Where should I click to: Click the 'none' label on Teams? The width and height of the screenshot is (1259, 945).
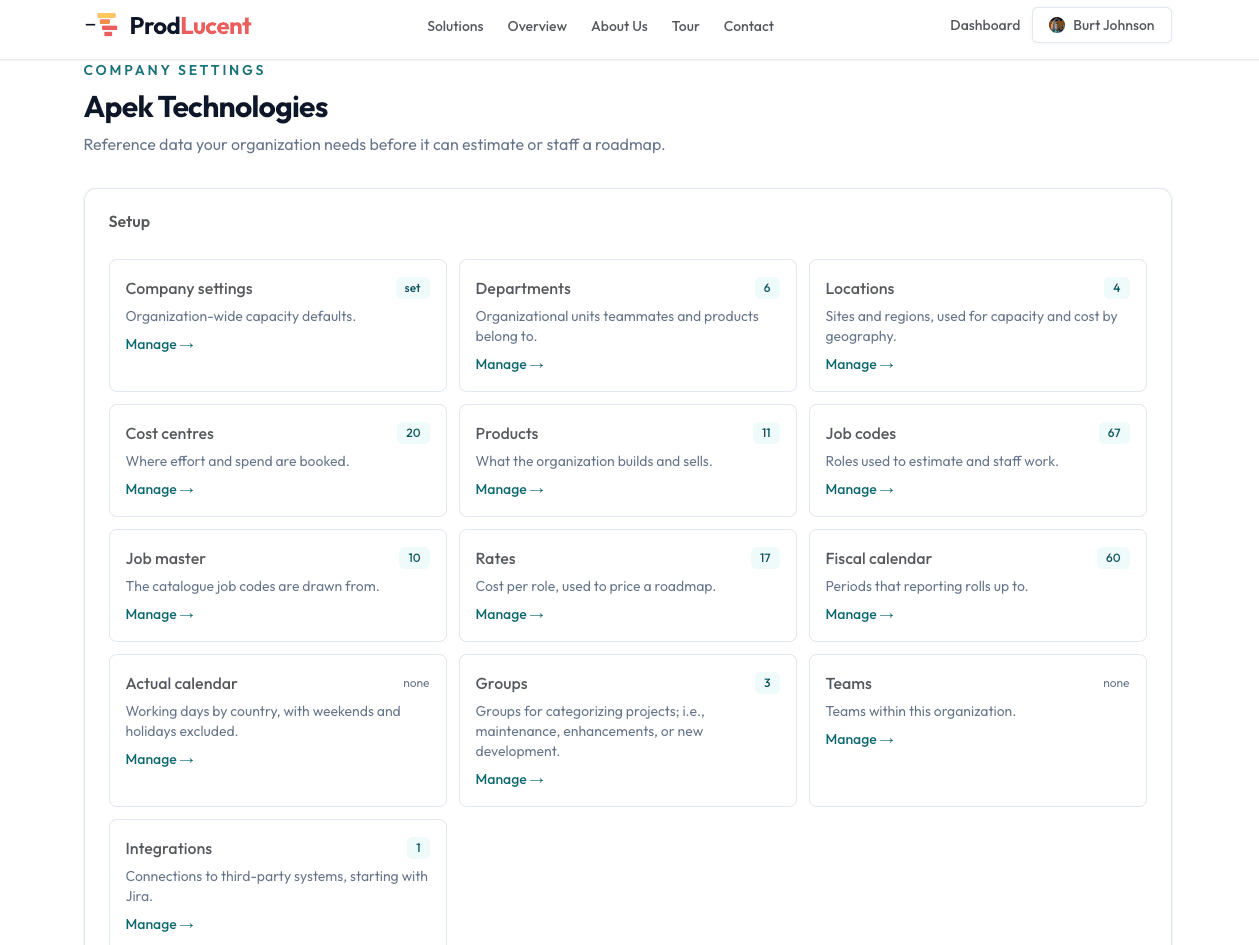coord(1116,683)
